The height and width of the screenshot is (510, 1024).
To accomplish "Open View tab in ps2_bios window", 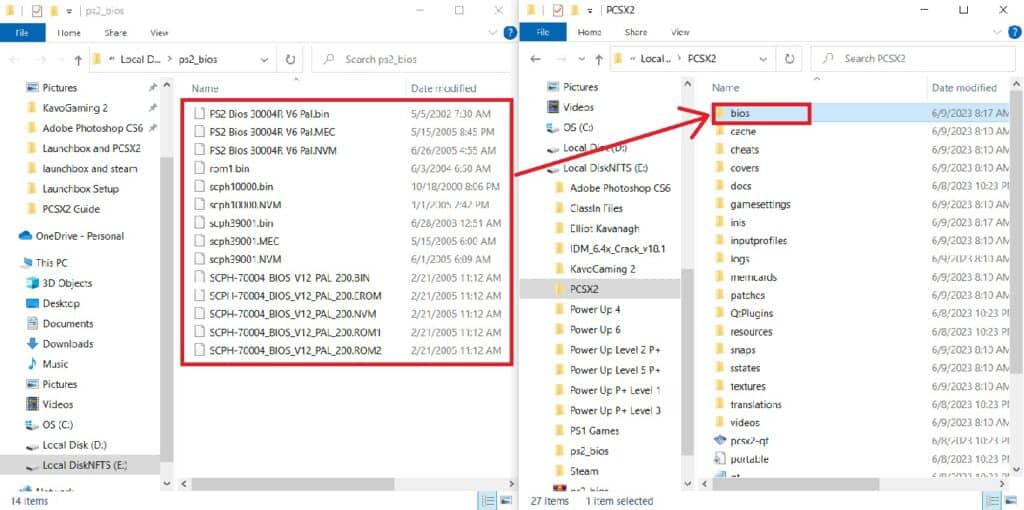I will [x=159, y=33].
